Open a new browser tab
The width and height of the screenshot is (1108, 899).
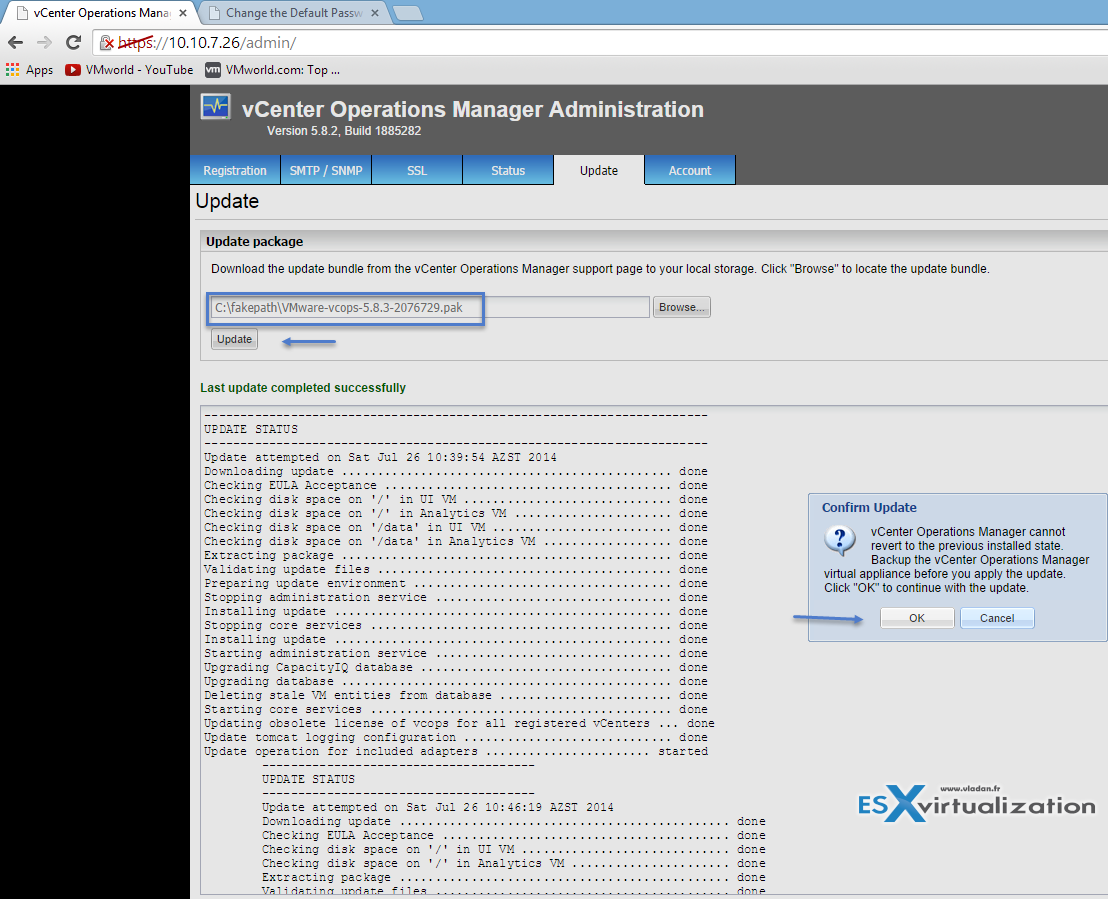tap(408, 13)
